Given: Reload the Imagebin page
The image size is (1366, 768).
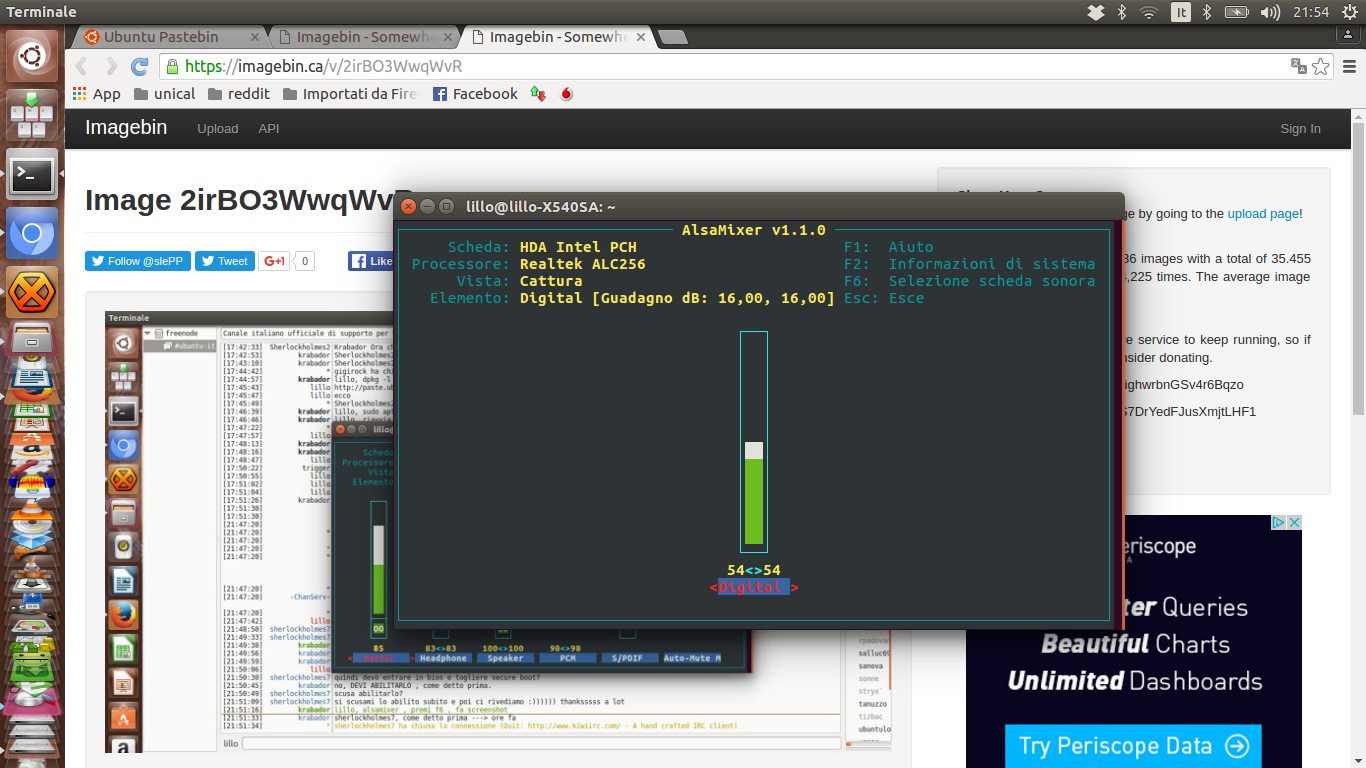Looking at the screenshot, I should pyautogui.click(x=140, y=67).
